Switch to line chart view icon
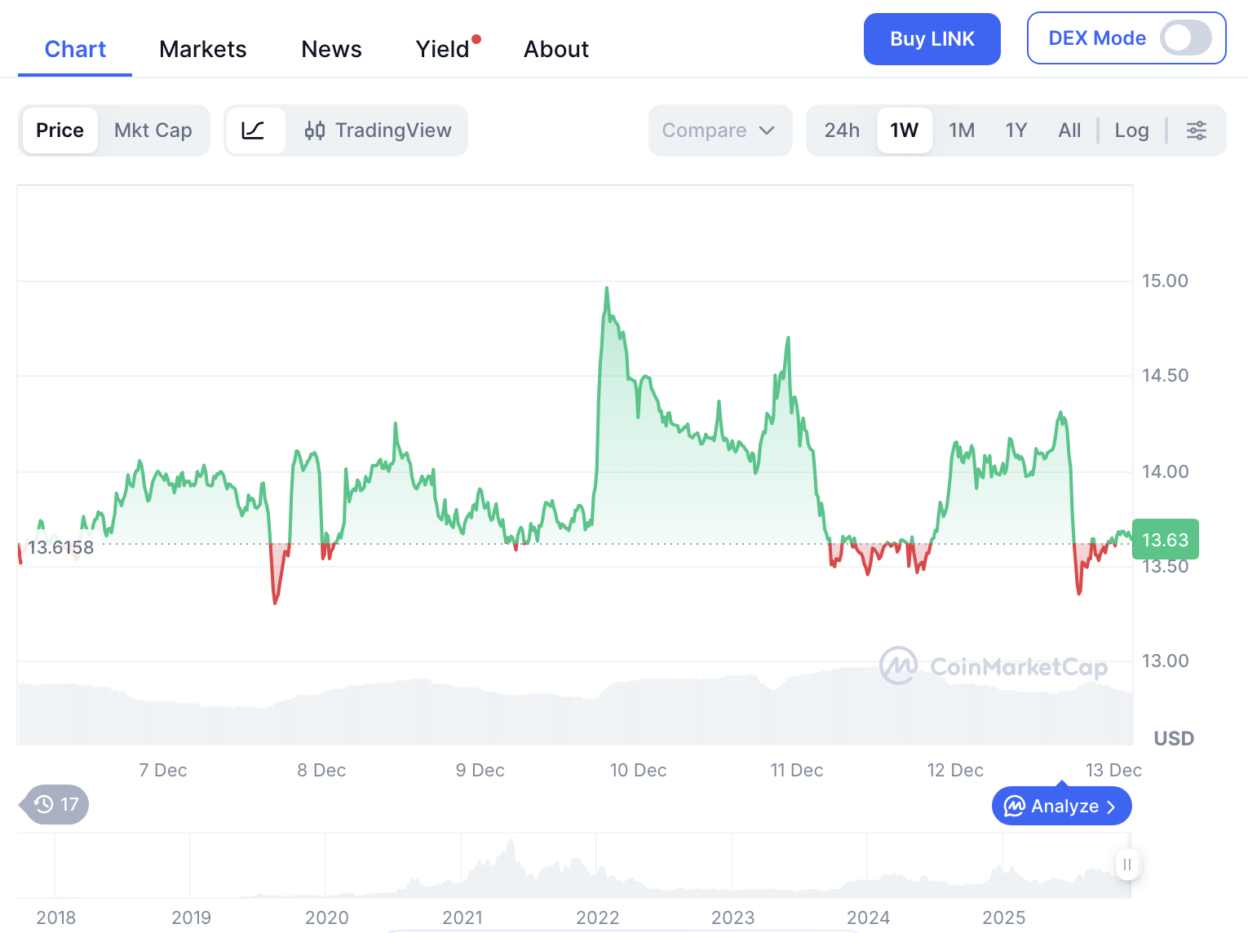The width and height of the screenshot is (1248, 933). tap(254, 130)
